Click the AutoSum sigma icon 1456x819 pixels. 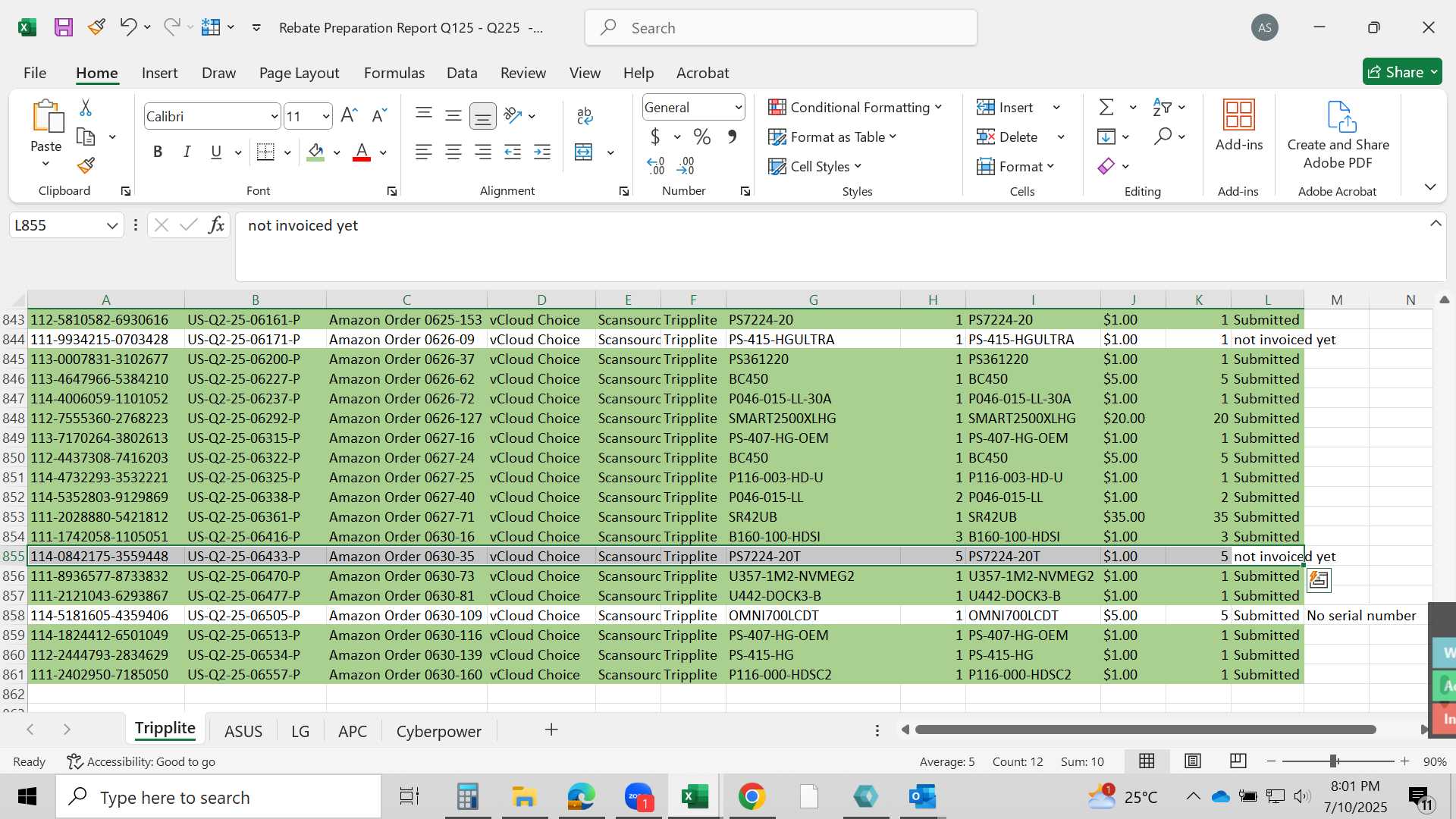tap(1106, 107)
